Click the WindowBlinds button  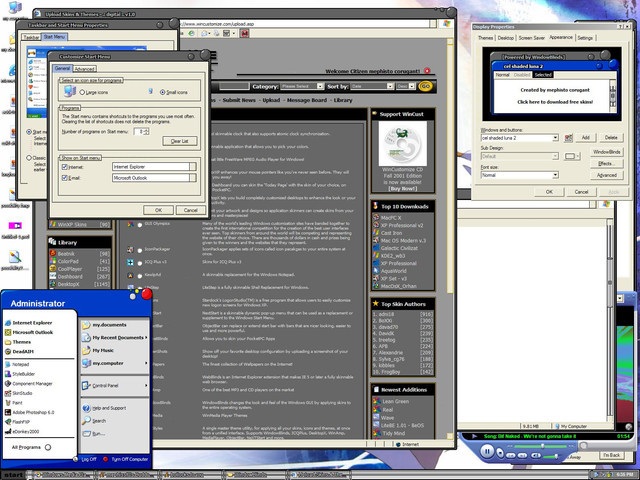tap(607, 152)
